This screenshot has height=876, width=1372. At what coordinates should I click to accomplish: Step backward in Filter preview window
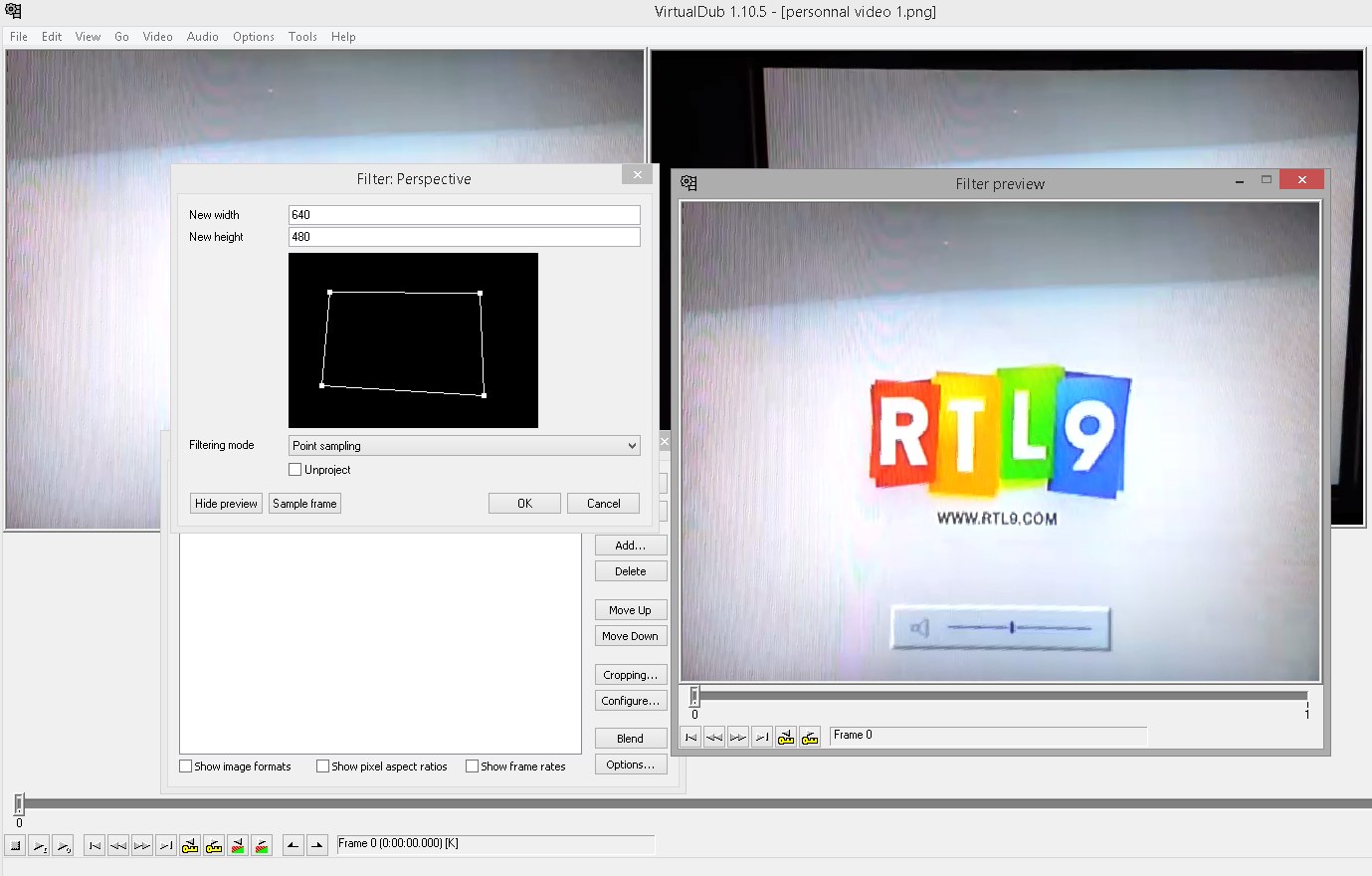[x=715, y=738]
